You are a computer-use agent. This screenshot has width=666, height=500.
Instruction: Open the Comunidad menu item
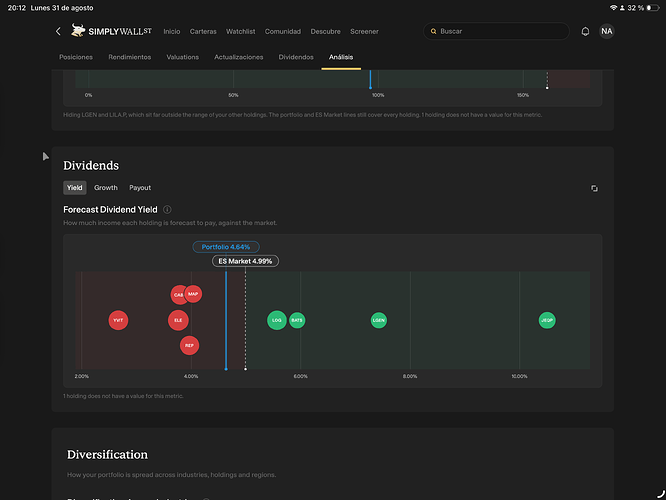(x=282, y=31)
